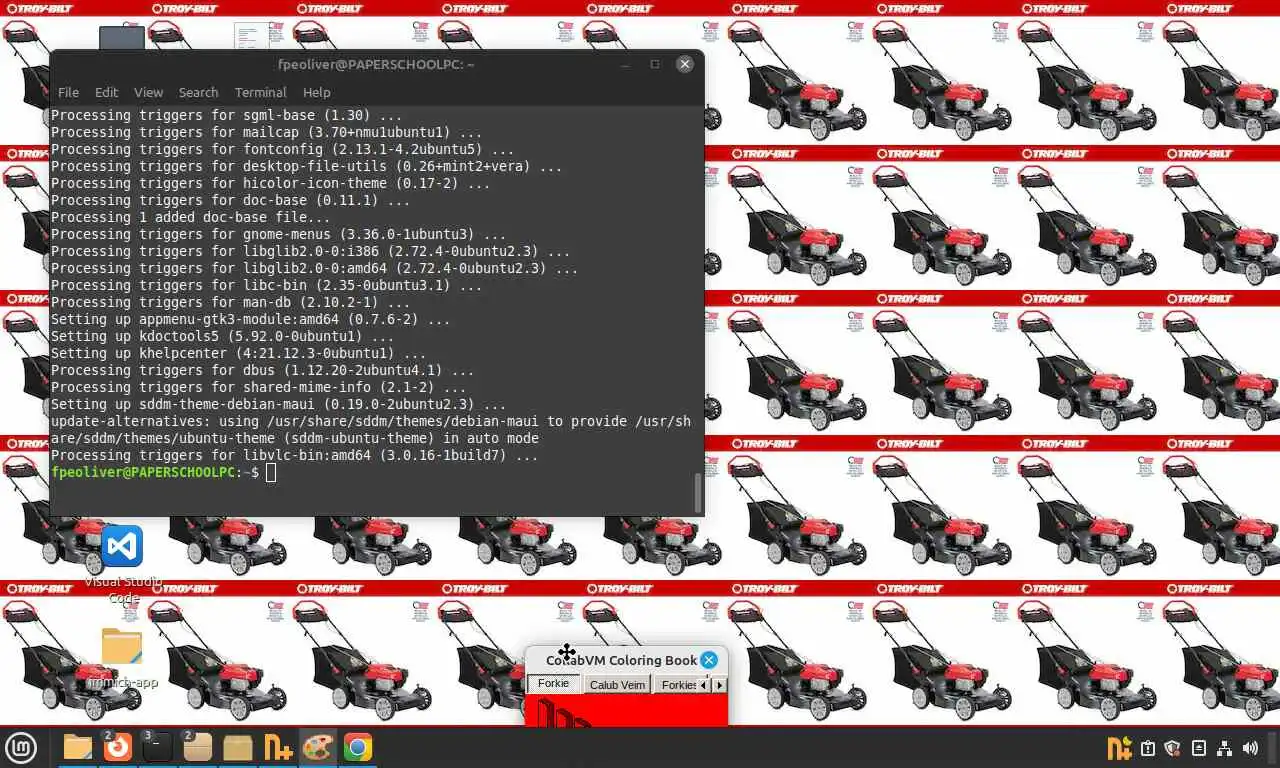The width and height of the screenshot is (1280, 768).
Task: Open the network connections tray icon
Action: click(x=1225, y=747)
